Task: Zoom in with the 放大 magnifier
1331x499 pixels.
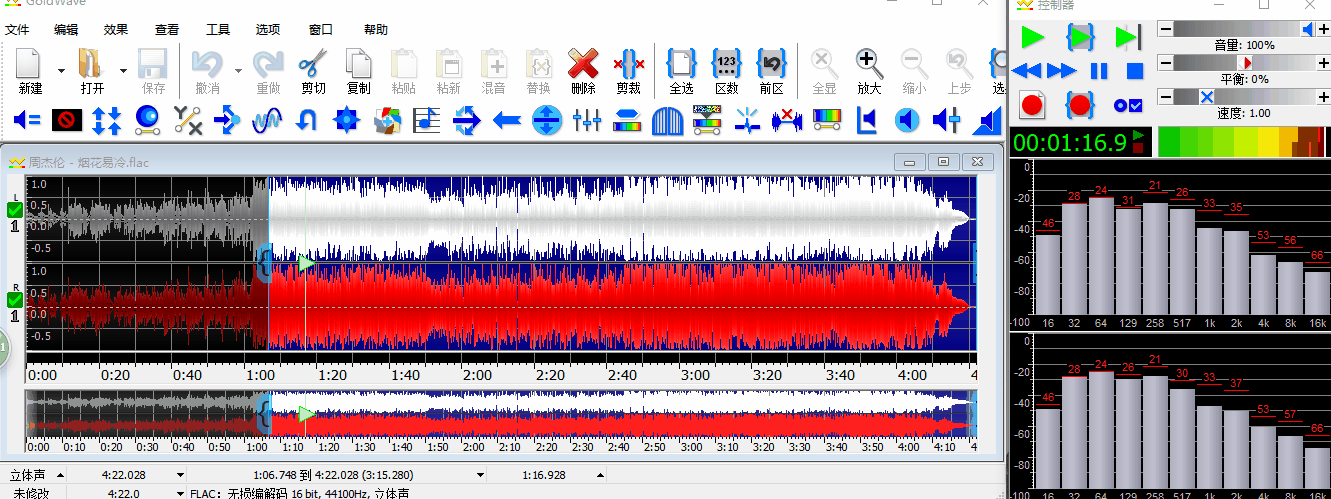Action: pos(869,72)
